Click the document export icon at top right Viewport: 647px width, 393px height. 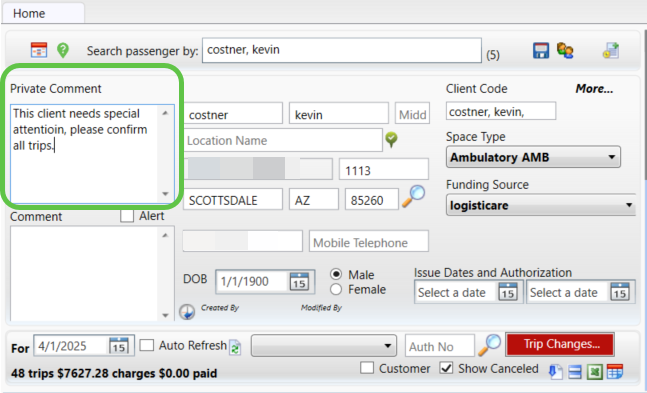[611, 50]
